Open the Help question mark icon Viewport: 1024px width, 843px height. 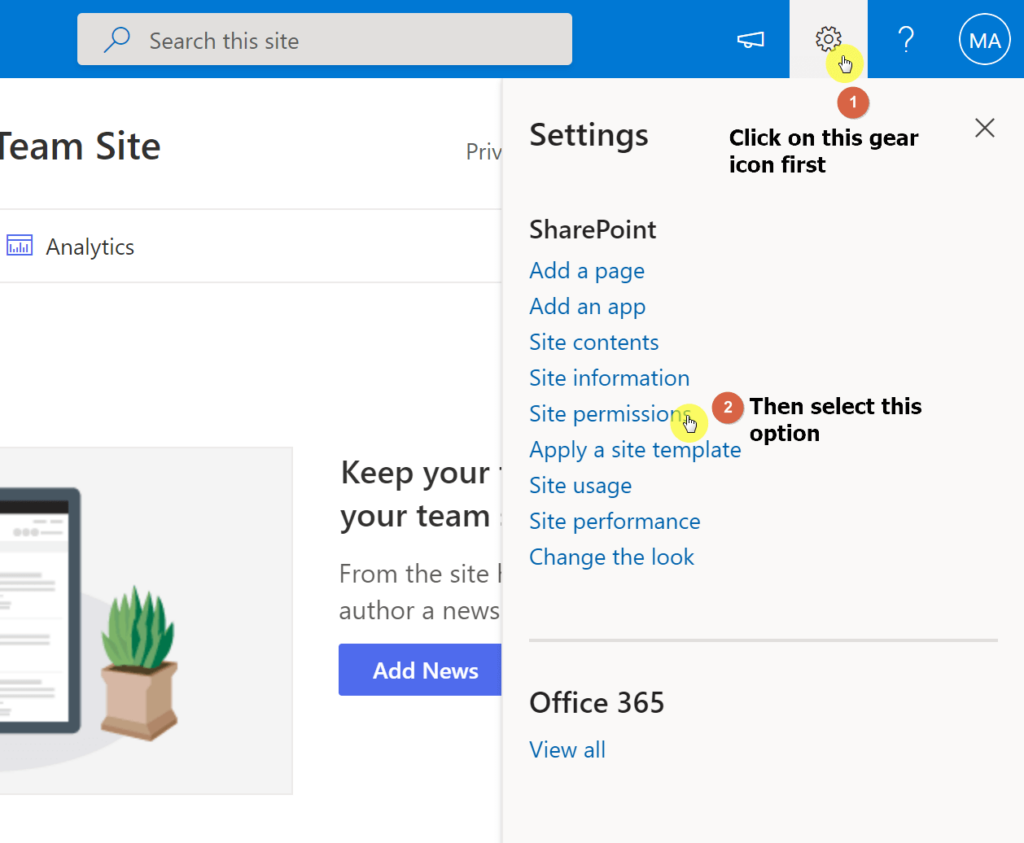point(906,40)
